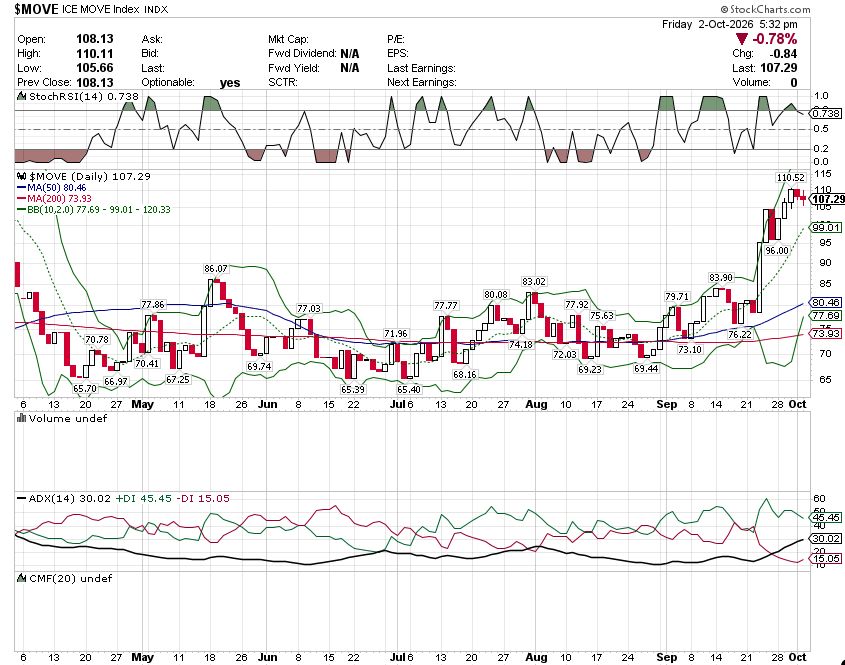The height and width of the screenshot is (665, 845).
Task: Click the StockCharts.com copyright label
Action: tap(765, 9)
